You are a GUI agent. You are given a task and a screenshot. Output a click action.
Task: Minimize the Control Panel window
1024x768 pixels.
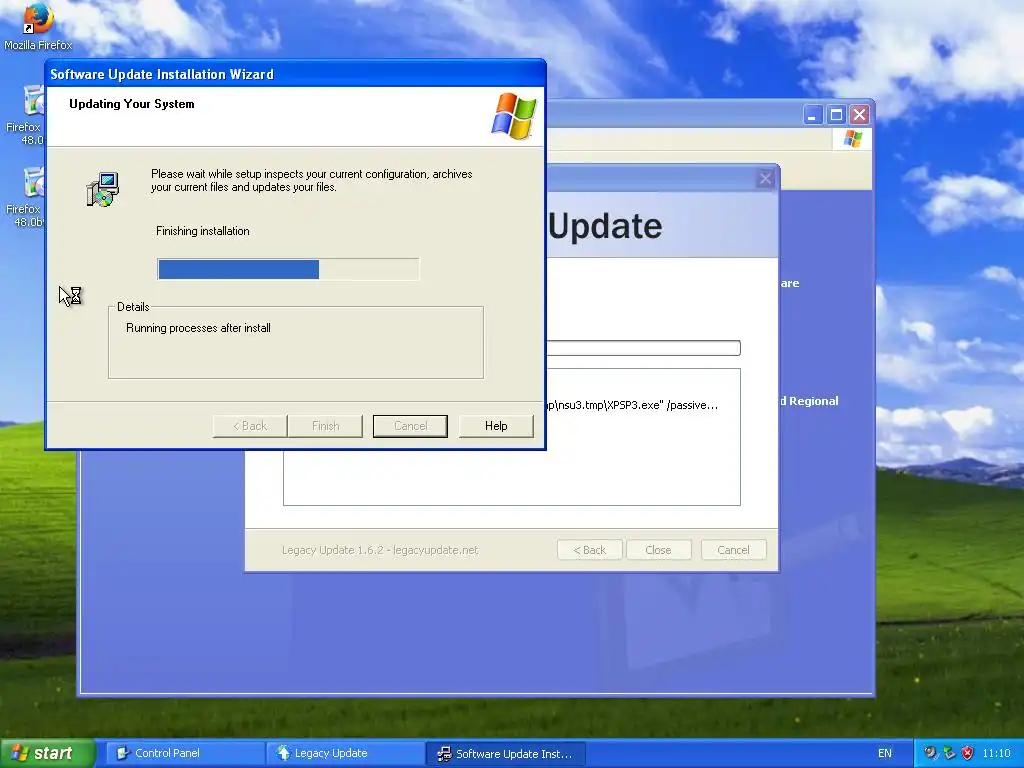[812, 115]
